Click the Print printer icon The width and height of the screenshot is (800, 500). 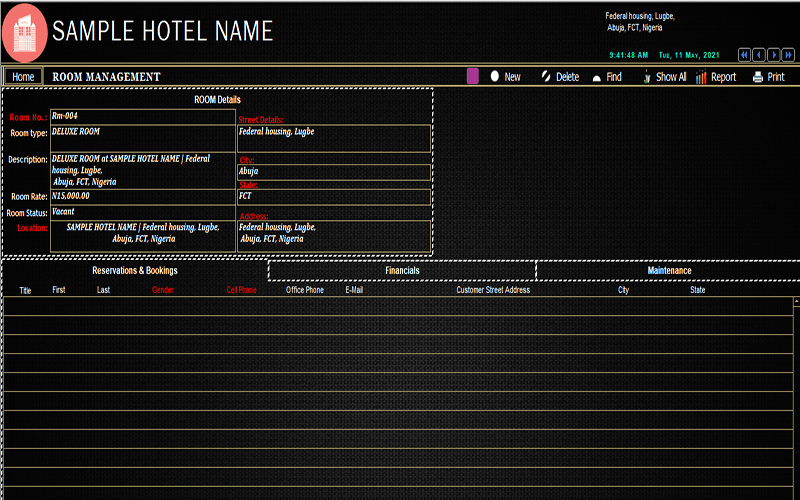click(x=758, y=77)
